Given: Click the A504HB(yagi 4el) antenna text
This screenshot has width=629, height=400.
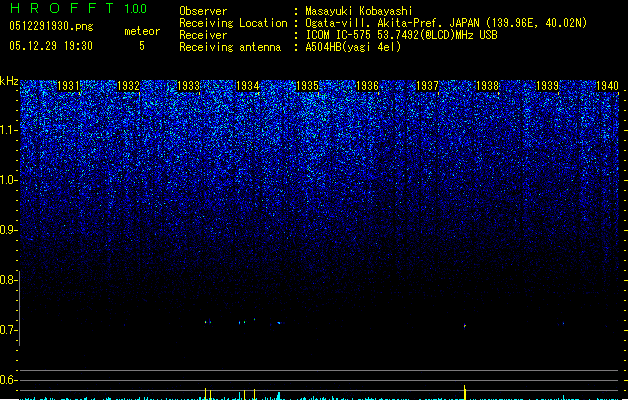Looking at the screenshot, I should click(353, 47).
